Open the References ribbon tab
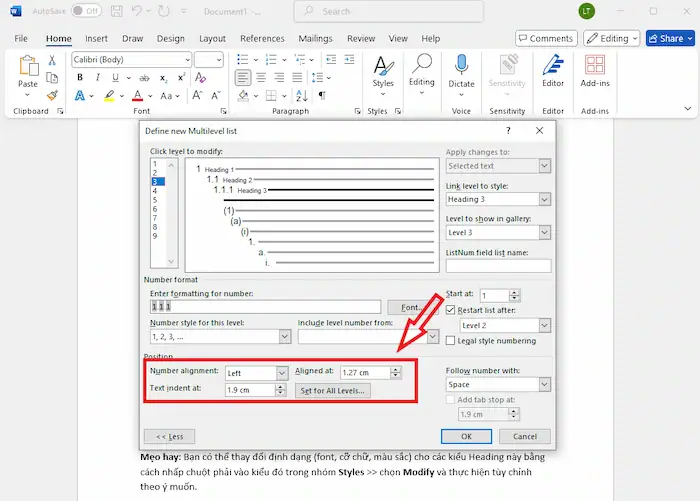The width and height of the screenshot is (700, 501). click(262, 38)
